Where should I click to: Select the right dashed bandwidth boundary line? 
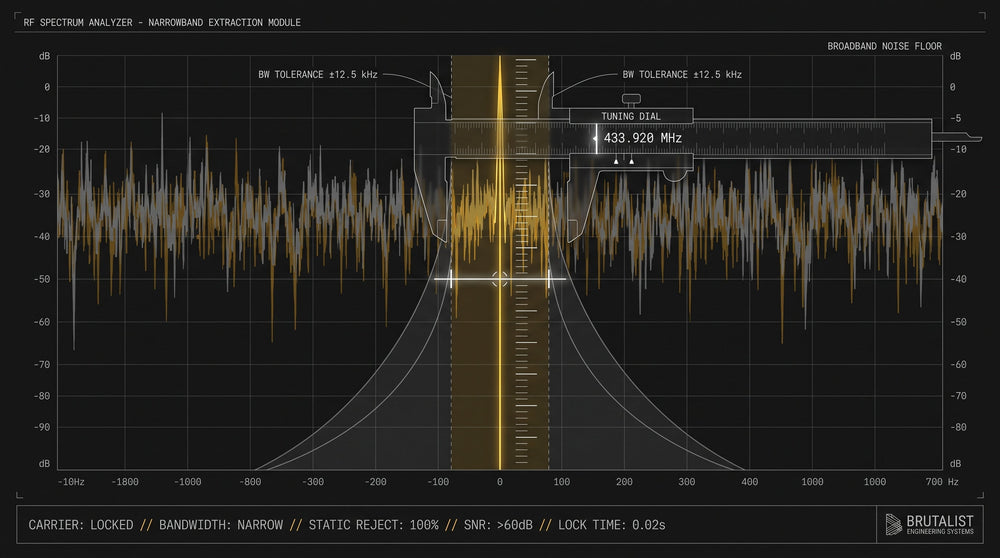coord(548,263)
